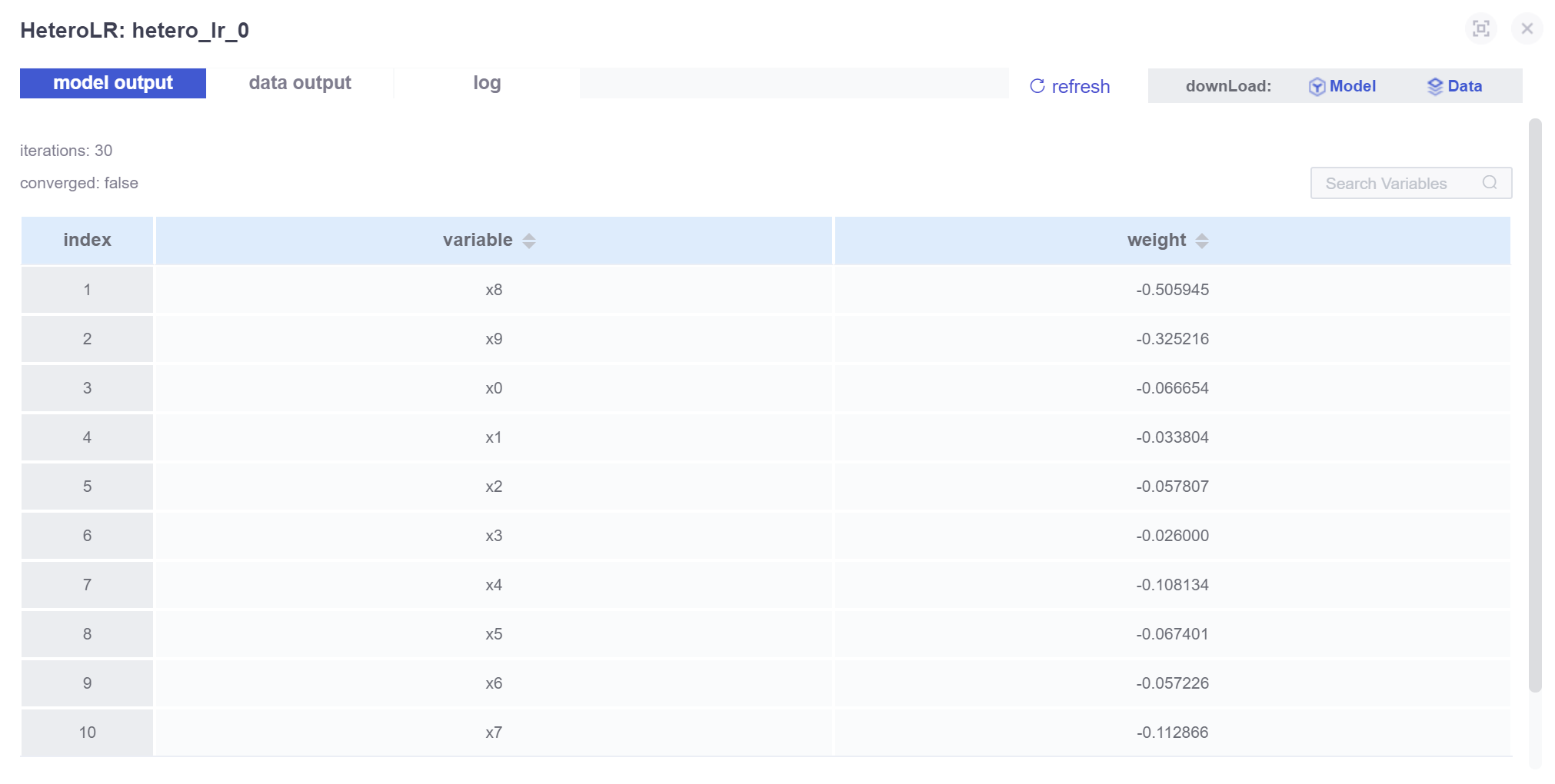Image resolution: width=1555 pixels, height=784 pixels.
Task: Sort table by weight column arrows
Action: tap(1202, 241)
